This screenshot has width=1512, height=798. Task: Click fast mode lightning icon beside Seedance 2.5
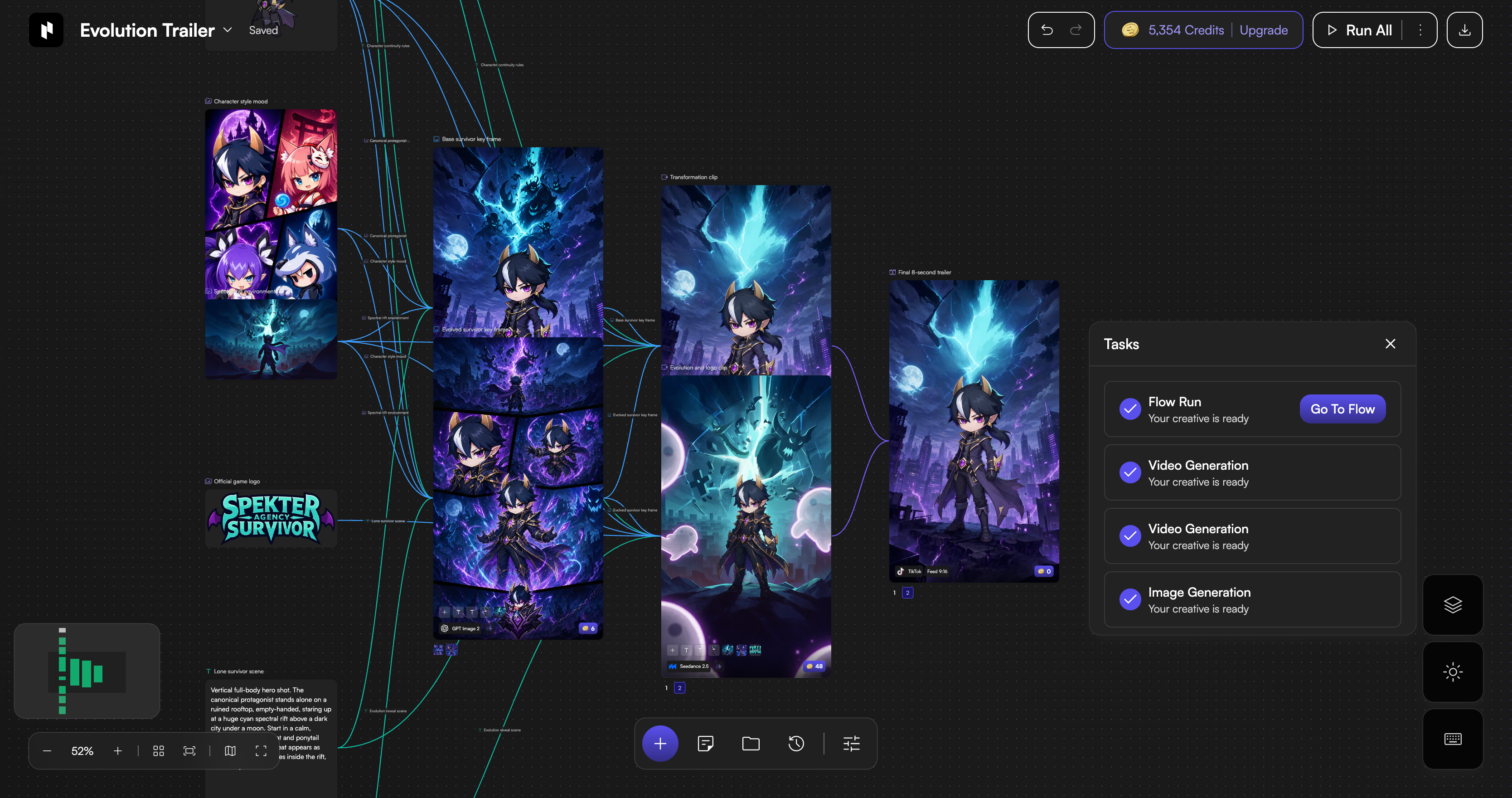click(718, 667)
